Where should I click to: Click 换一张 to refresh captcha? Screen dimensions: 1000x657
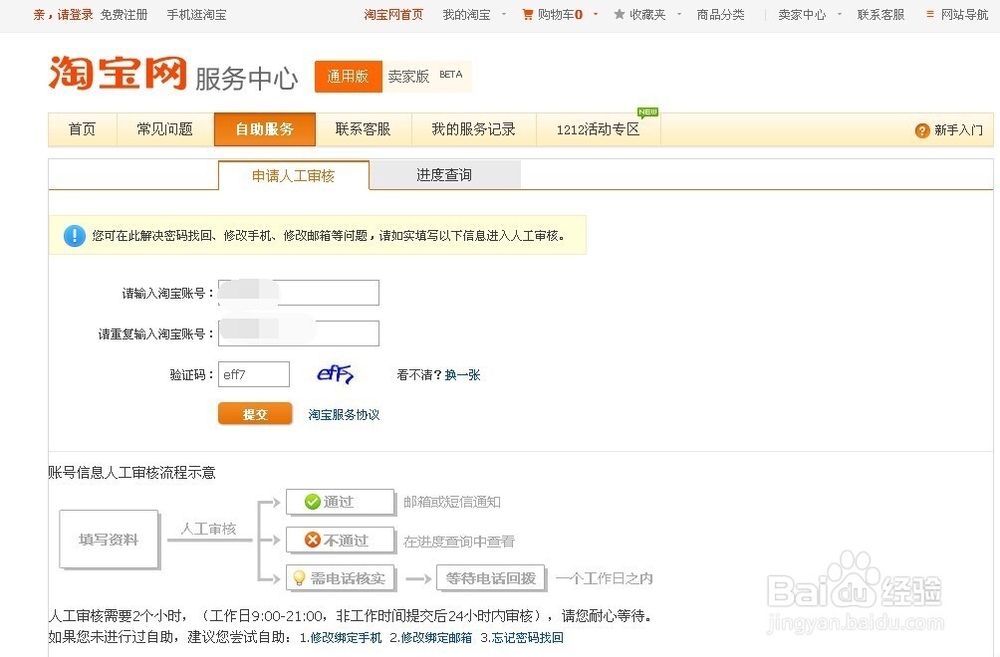click(x=462, y=375)
